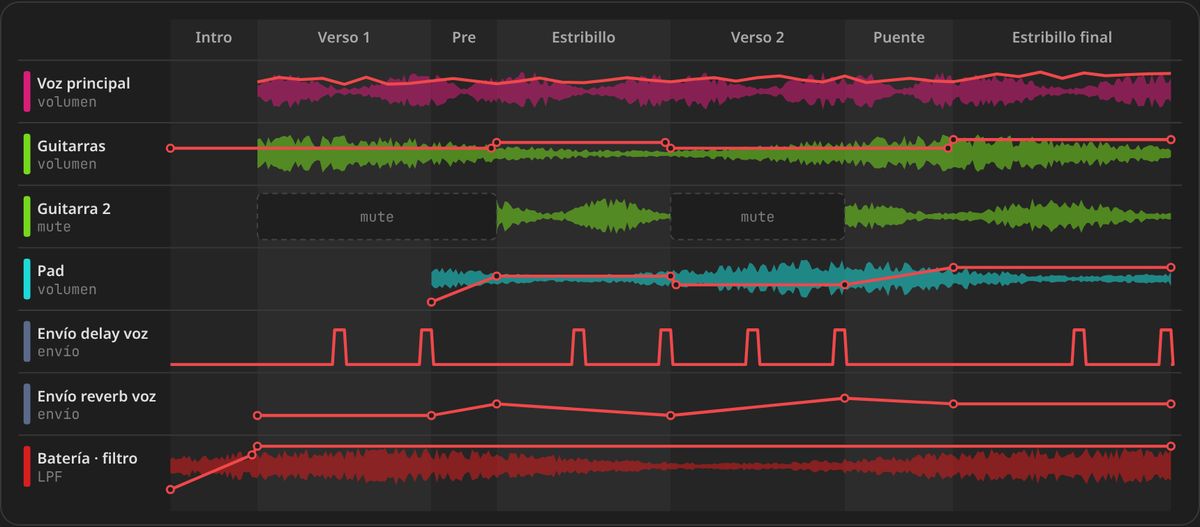Click the Batería · filtro red color strip
This screenshot has height=527, width=1200.
pyautogui.click(x=27, y=466)
